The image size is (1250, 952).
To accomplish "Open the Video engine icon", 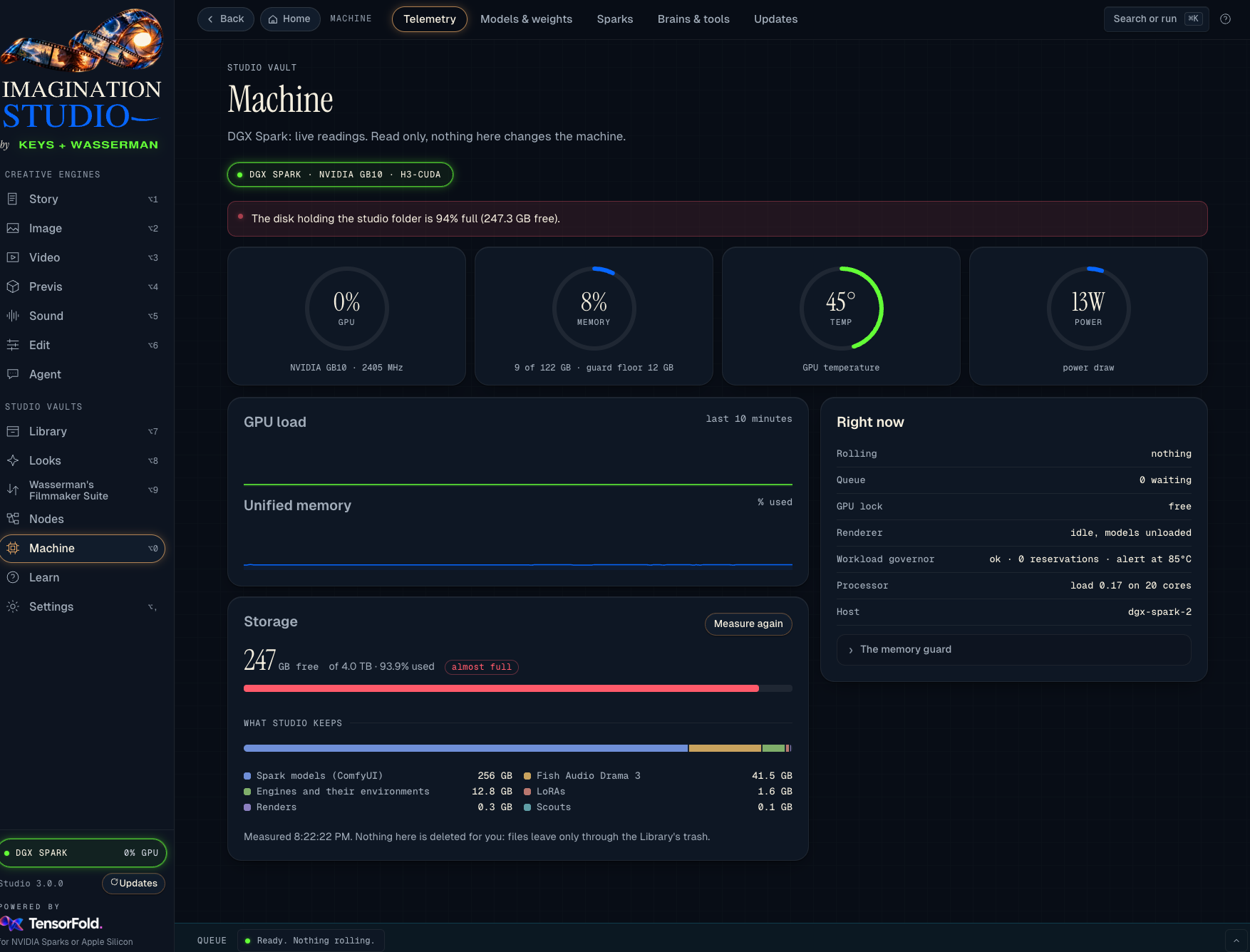I will [12, 257].
